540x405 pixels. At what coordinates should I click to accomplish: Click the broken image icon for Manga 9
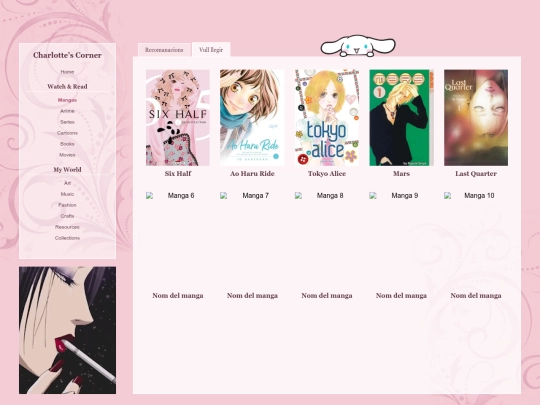point(373,196)
